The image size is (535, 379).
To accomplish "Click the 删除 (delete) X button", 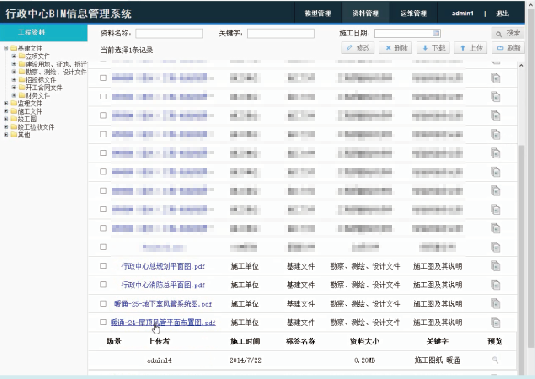I will point(396,48).
